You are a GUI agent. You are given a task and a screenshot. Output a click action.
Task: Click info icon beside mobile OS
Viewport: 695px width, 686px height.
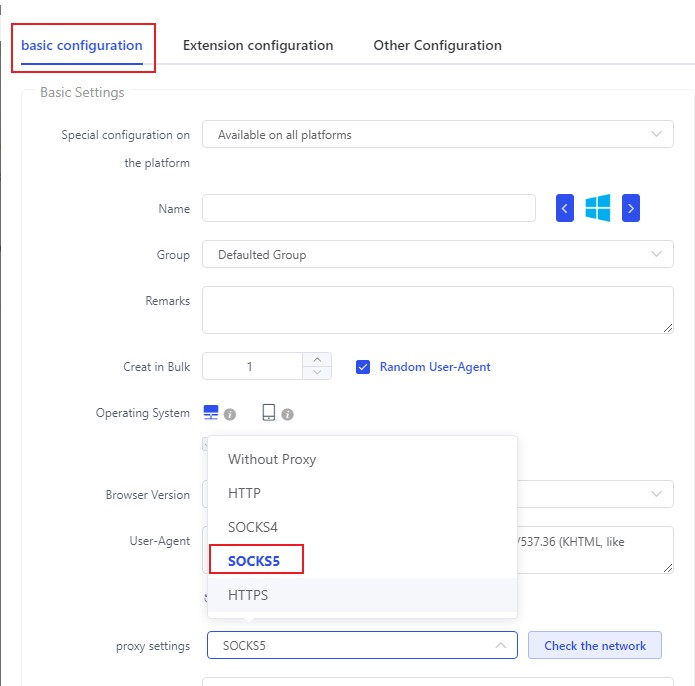pos(287,414)
